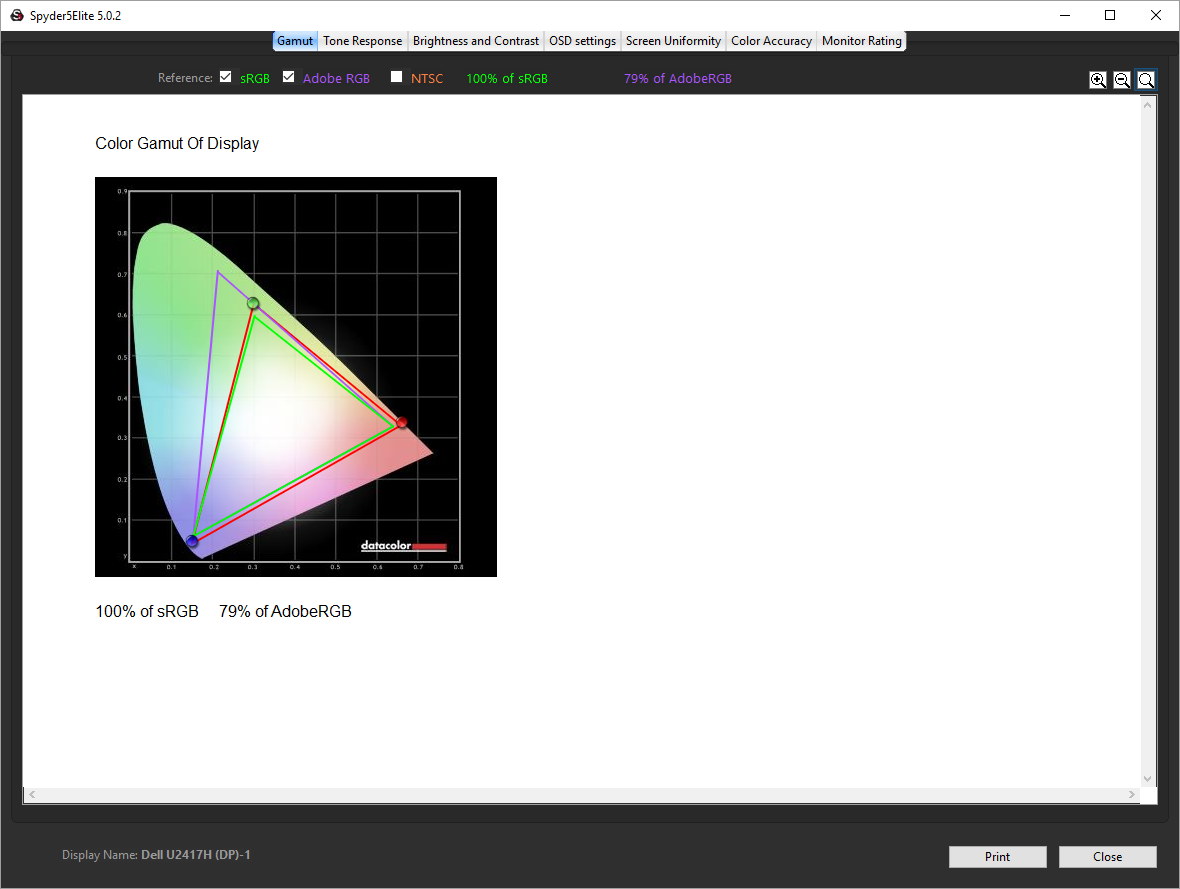The width and height of the screenshot is (1180, 889).
Task: Click the fit-to-view magnifier icon
Action: pos(1146,80)
